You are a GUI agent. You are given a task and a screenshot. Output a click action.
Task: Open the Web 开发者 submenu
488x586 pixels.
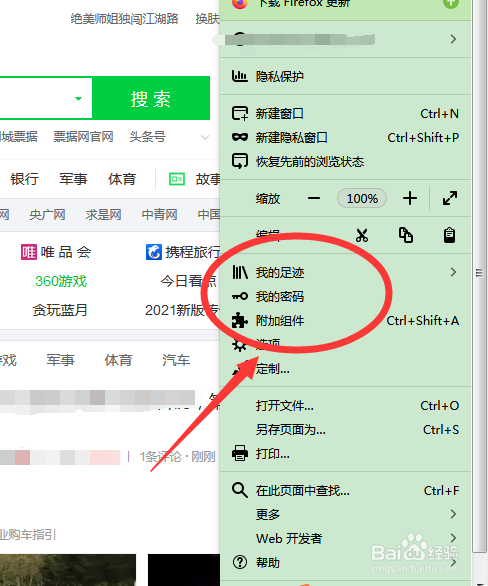coord(345,538)
